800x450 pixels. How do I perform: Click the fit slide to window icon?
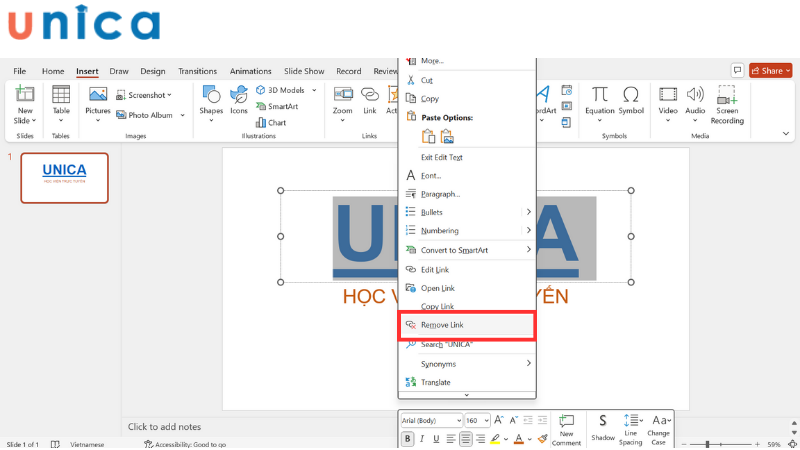[792, 444]
